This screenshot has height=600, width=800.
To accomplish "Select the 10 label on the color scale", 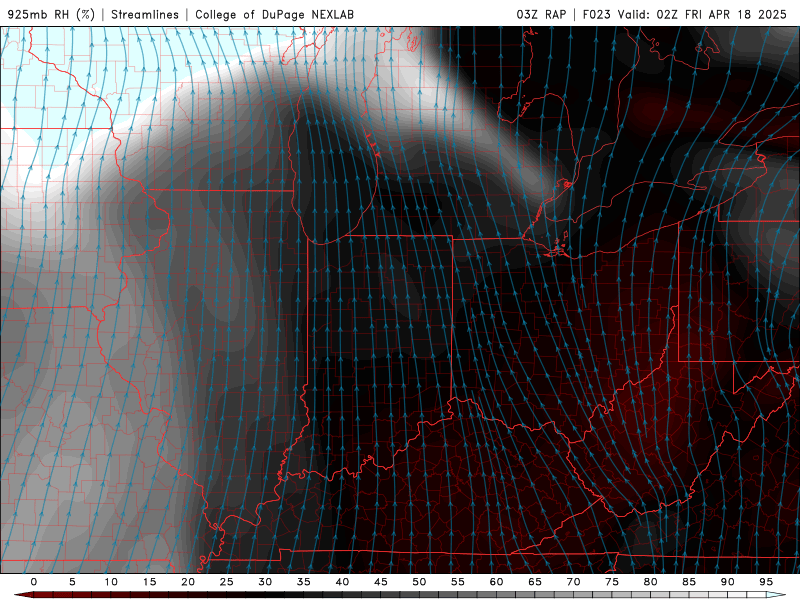I will tap(111, 582).
